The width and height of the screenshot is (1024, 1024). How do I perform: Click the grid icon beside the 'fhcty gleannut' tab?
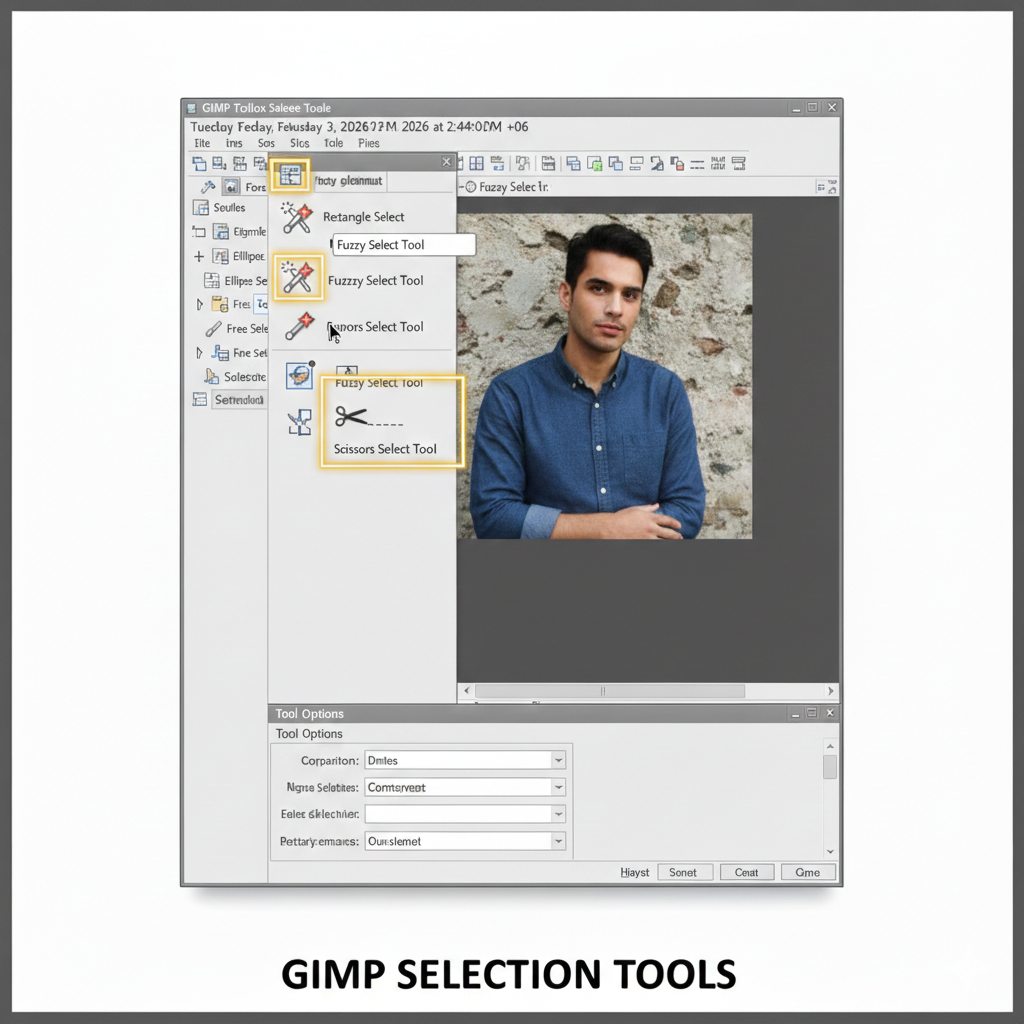coord(290,174)
